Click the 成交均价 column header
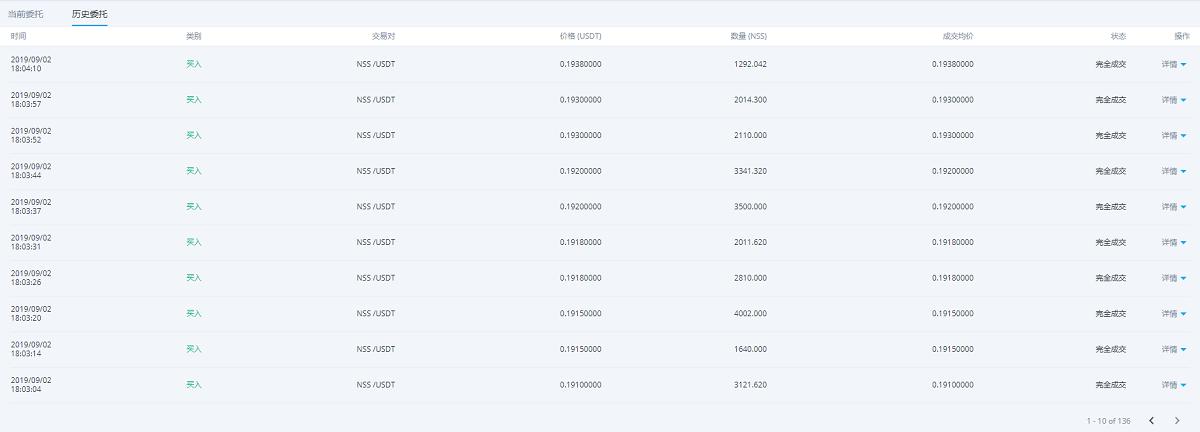 point(958,36)
